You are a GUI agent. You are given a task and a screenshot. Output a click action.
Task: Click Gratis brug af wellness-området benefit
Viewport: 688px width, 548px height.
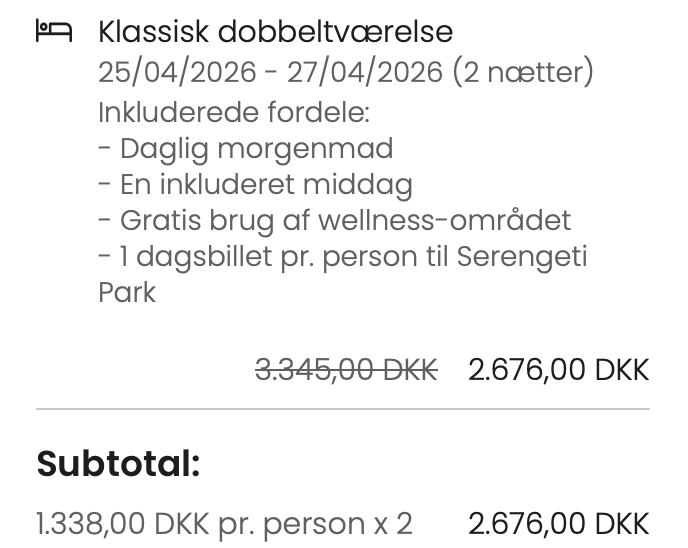click(335, 220)
